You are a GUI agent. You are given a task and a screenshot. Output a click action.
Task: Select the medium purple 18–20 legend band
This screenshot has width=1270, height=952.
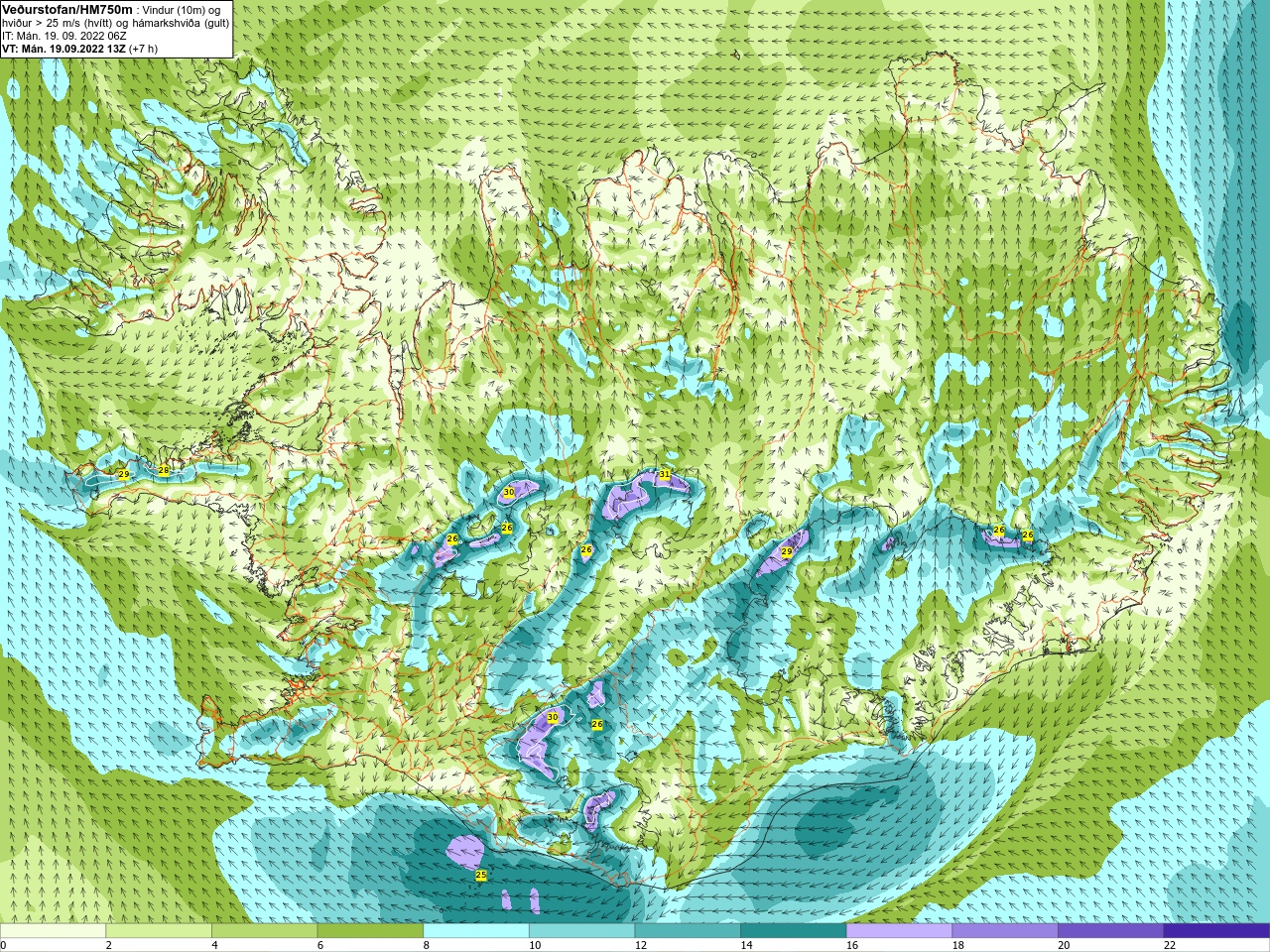pyautogui.click(x=1005, y=931)
